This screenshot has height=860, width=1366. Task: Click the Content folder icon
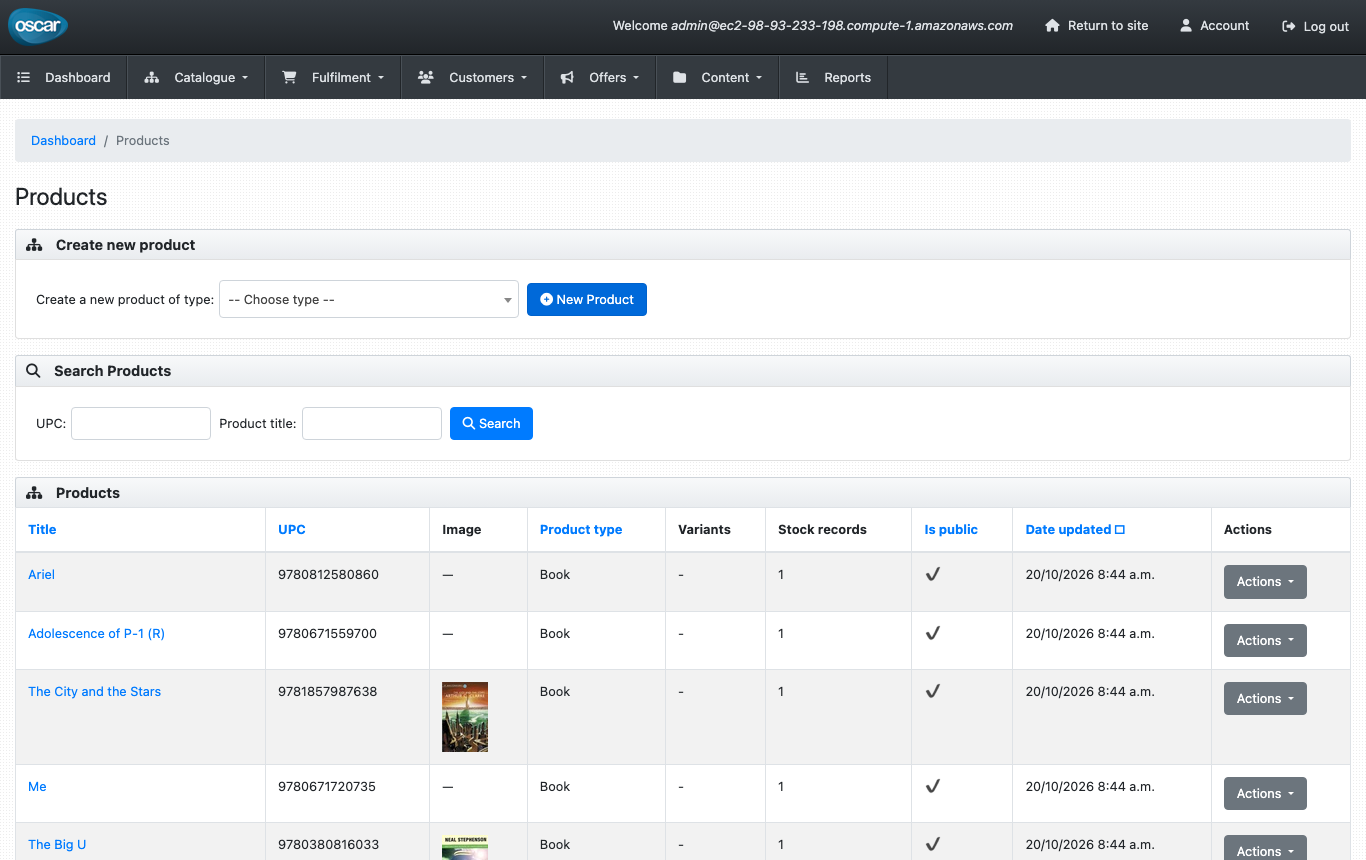(x=680, y=77)
